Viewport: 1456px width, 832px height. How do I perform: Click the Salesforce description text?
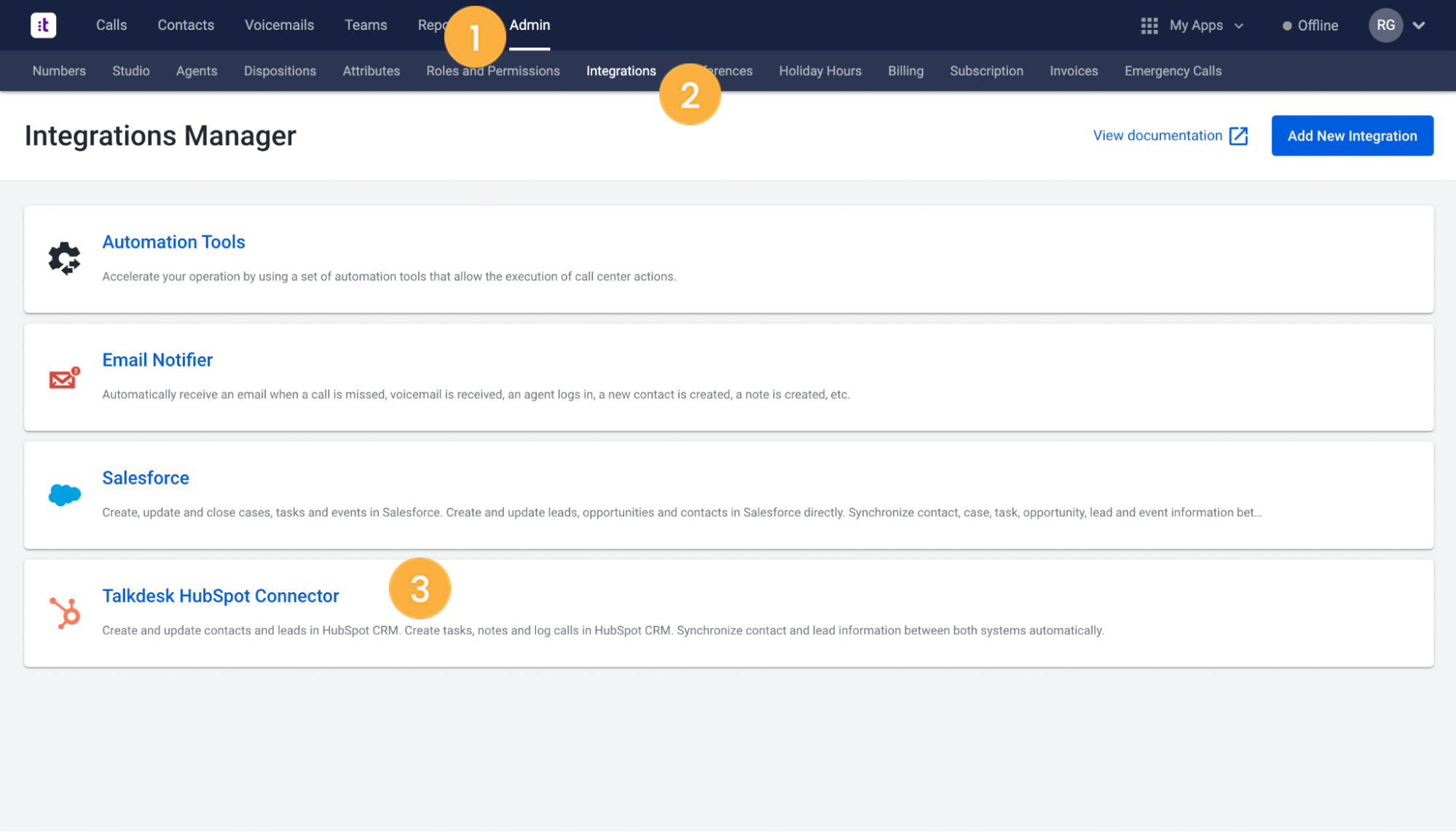(x=682, y=512)
